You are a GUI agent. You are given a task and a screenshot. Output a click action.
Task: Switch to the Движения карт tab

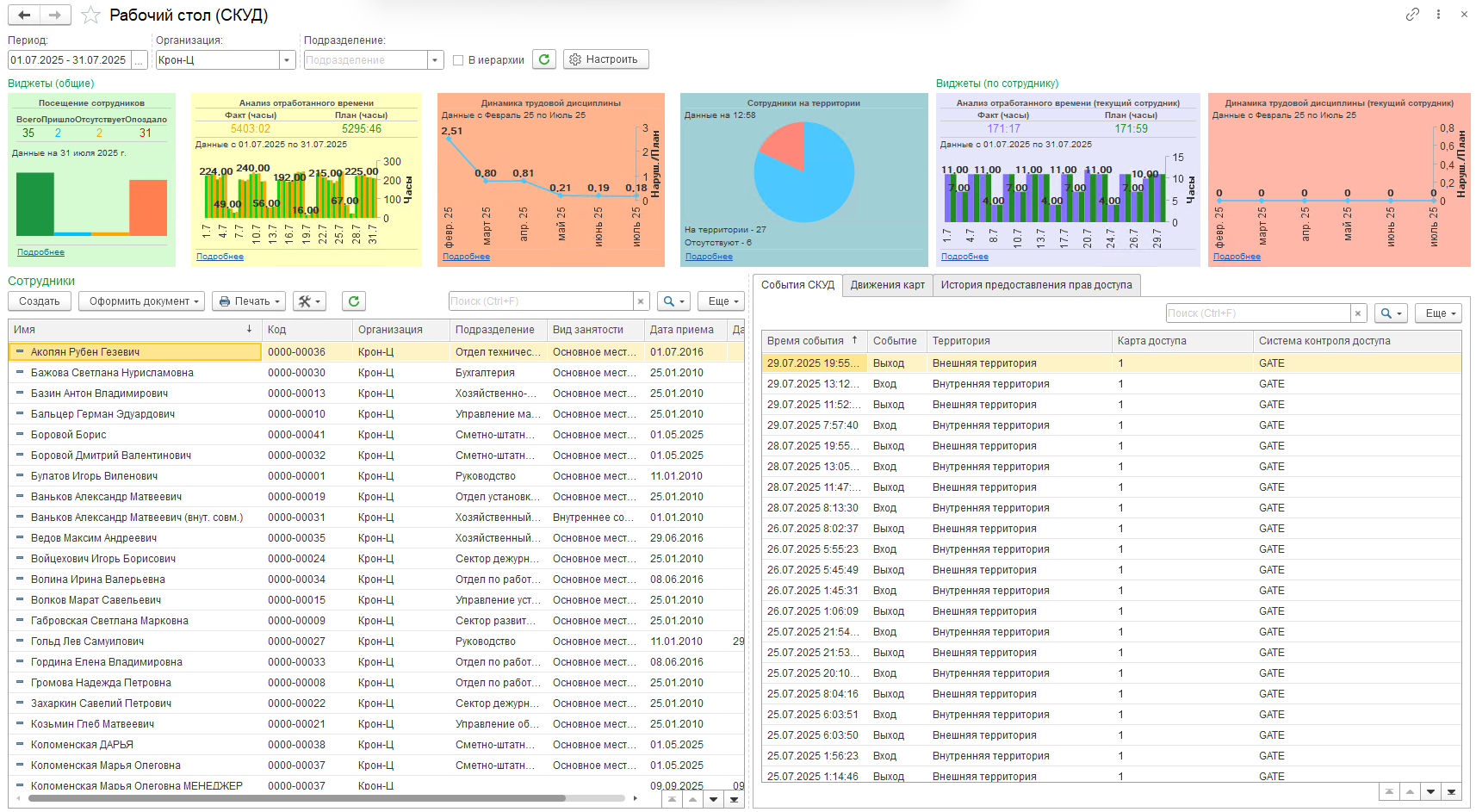(x=887, y=285)
